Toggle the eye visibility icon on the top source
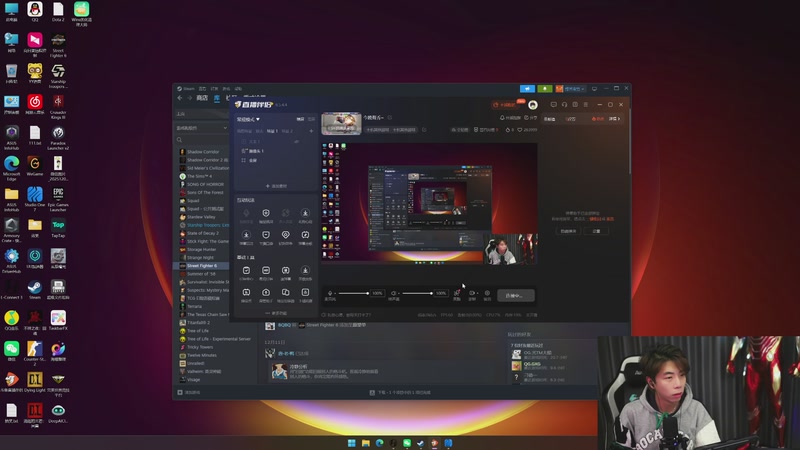Viewport: 800px width, 450px height. tap(296, 141)
